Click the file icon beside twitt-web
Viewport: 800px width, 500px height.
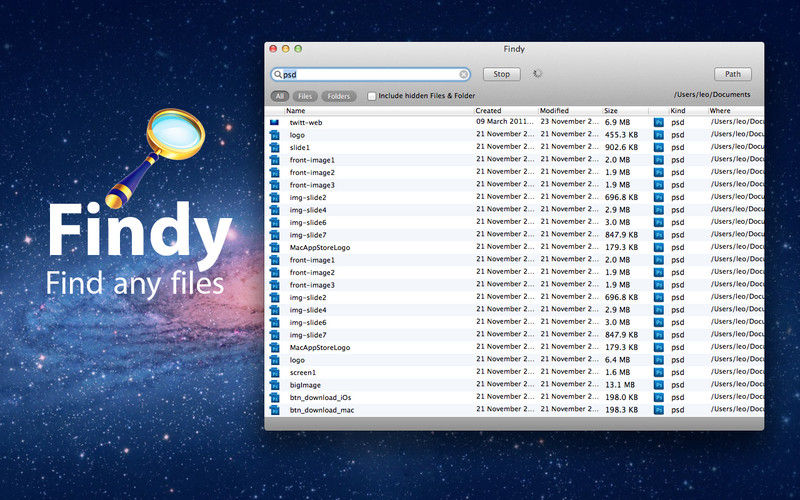click(274, 122)
